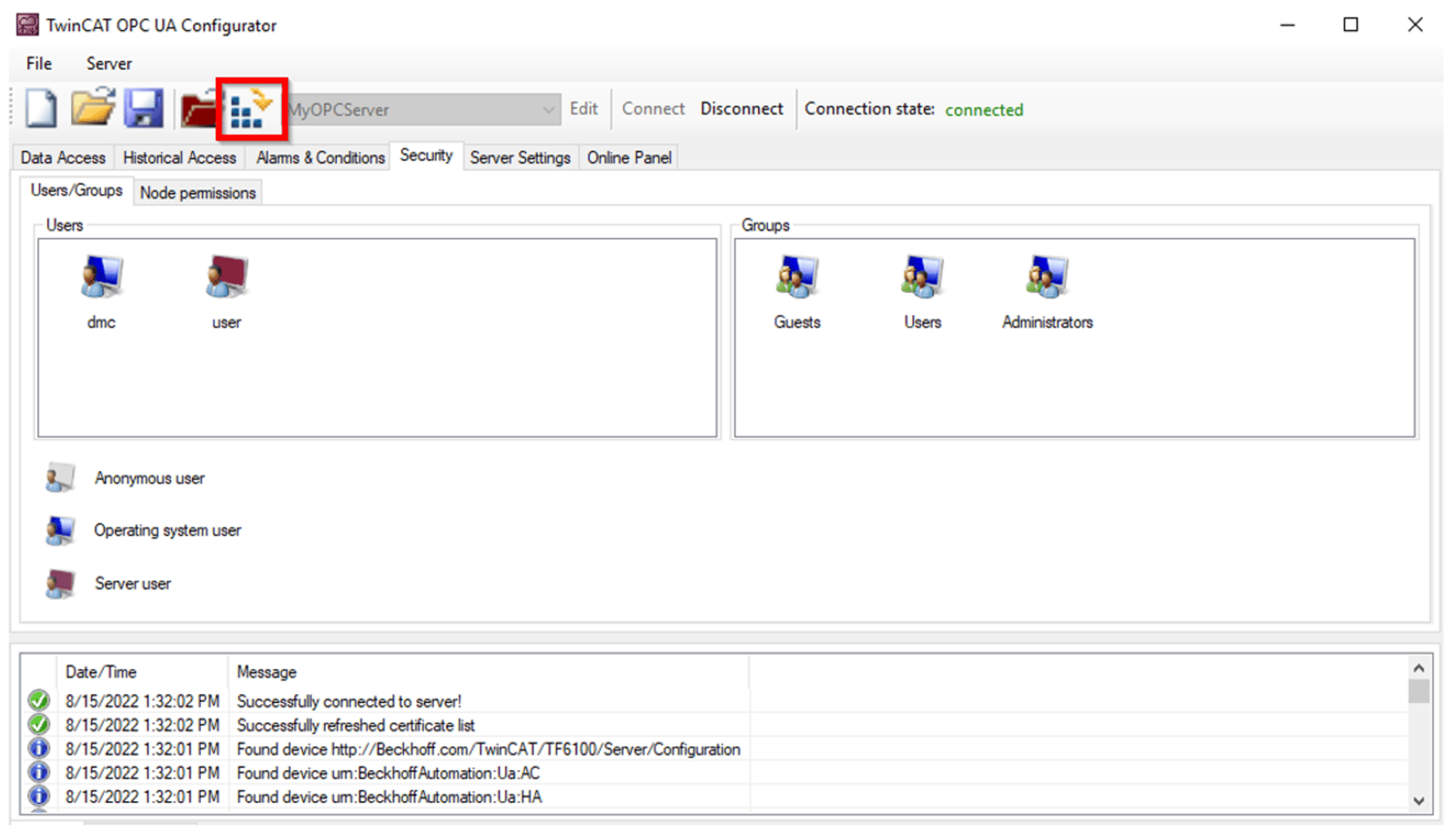The height and width of the screenshot is (834, 1456).
Task: Click 'Successfully refreshed certificate list' message
Action: click(356, 725)
